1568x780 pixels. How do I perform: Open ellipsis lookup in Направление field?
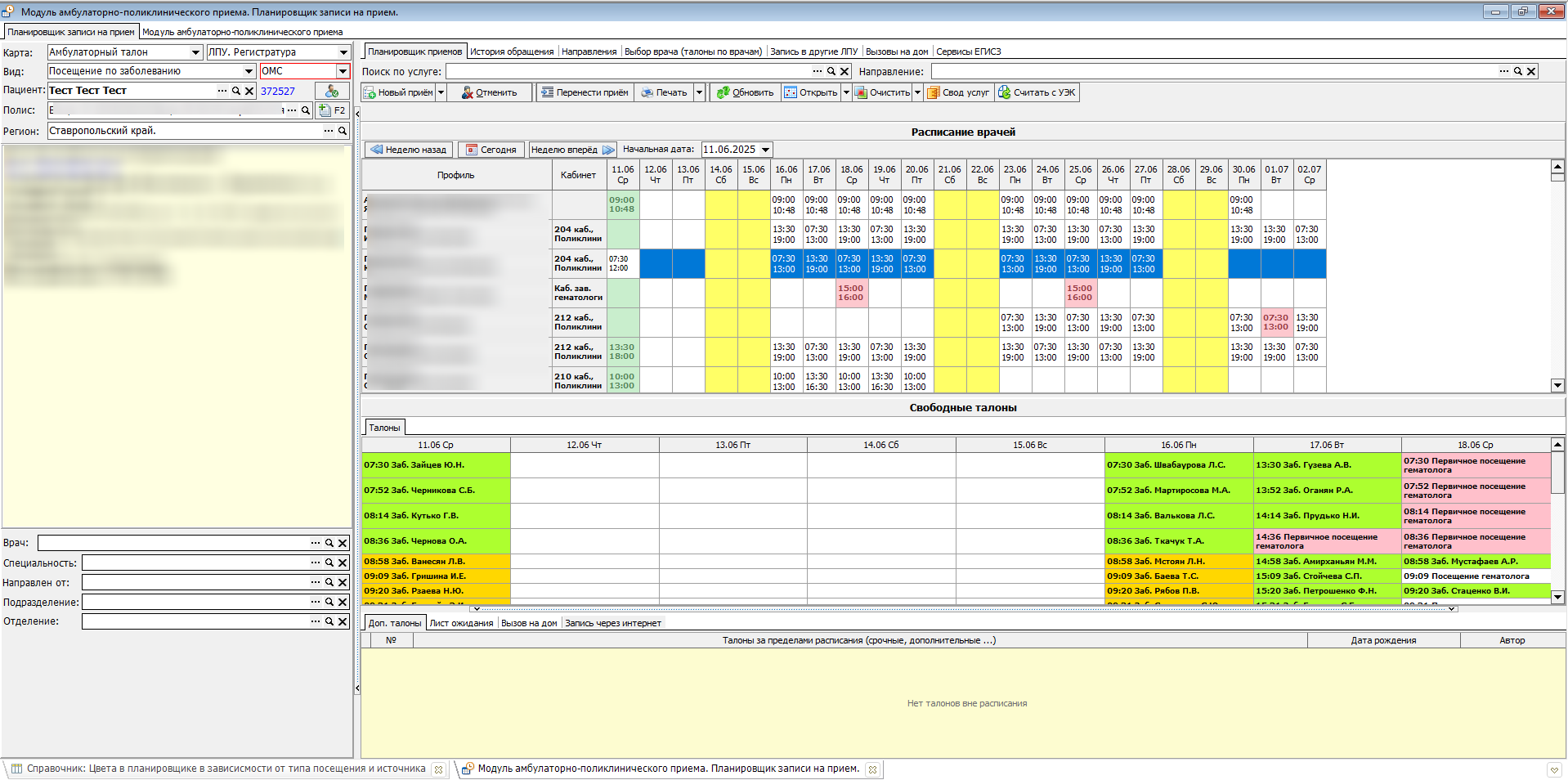pos(1504,72)
